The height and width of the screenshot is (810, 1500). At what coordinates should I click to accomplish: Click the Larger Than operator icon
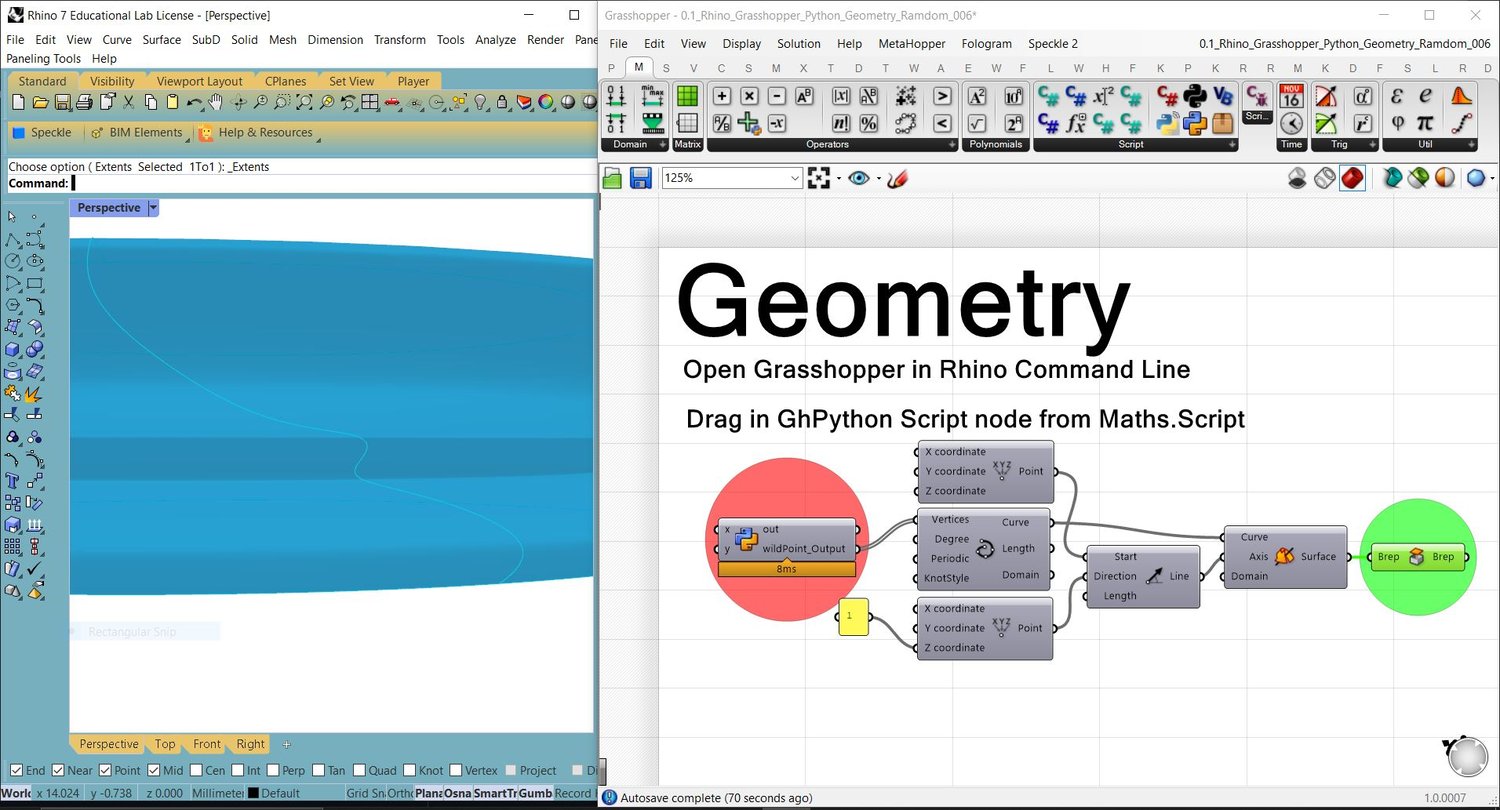[941, 96]
